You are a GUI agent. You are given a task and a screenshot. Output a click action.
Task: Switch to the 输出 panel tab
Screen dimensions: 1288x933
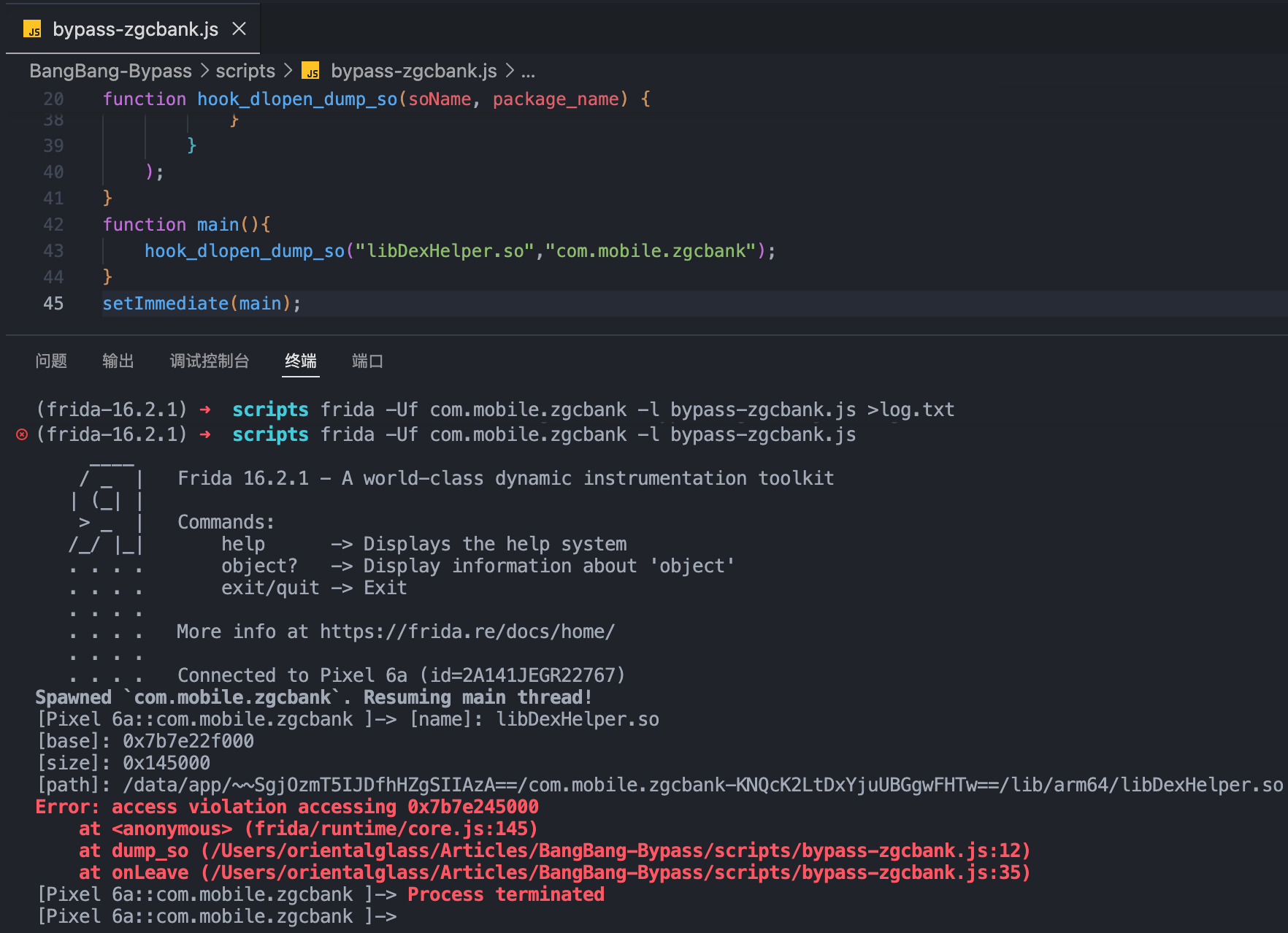pyautogui.click(x=118, y=361)
